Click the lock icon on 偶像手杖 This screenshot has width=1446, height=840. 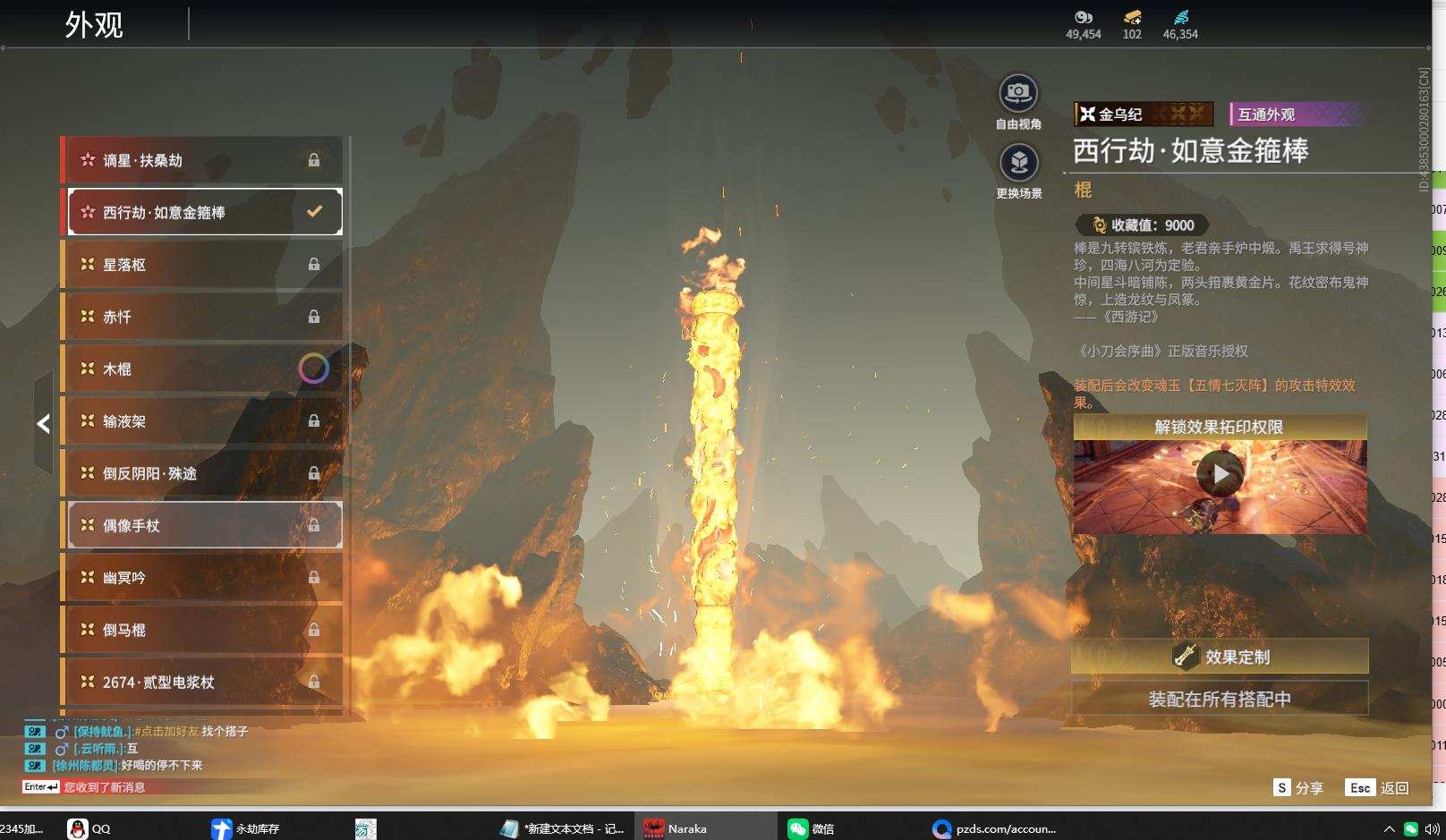314,525
